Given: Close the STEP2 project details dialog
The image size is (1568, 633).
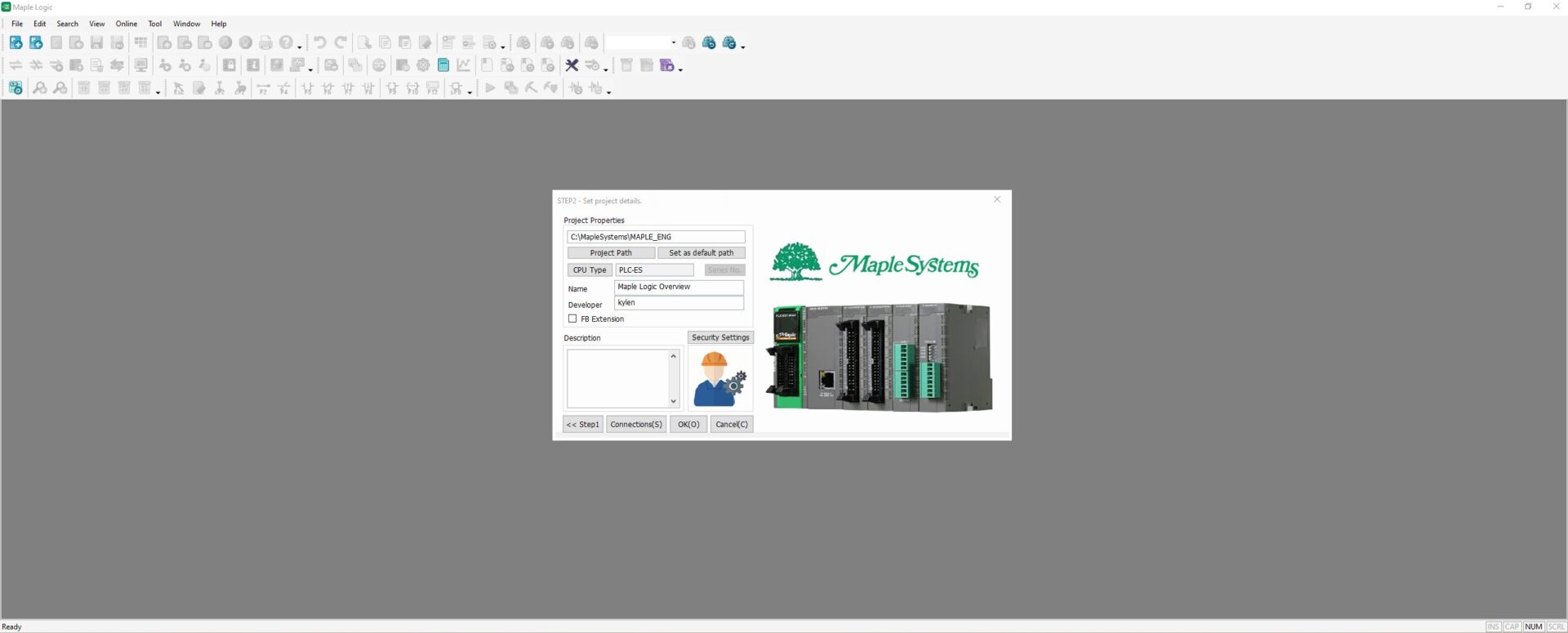Looking at the screenshot, I should click(x=996, y=199).
